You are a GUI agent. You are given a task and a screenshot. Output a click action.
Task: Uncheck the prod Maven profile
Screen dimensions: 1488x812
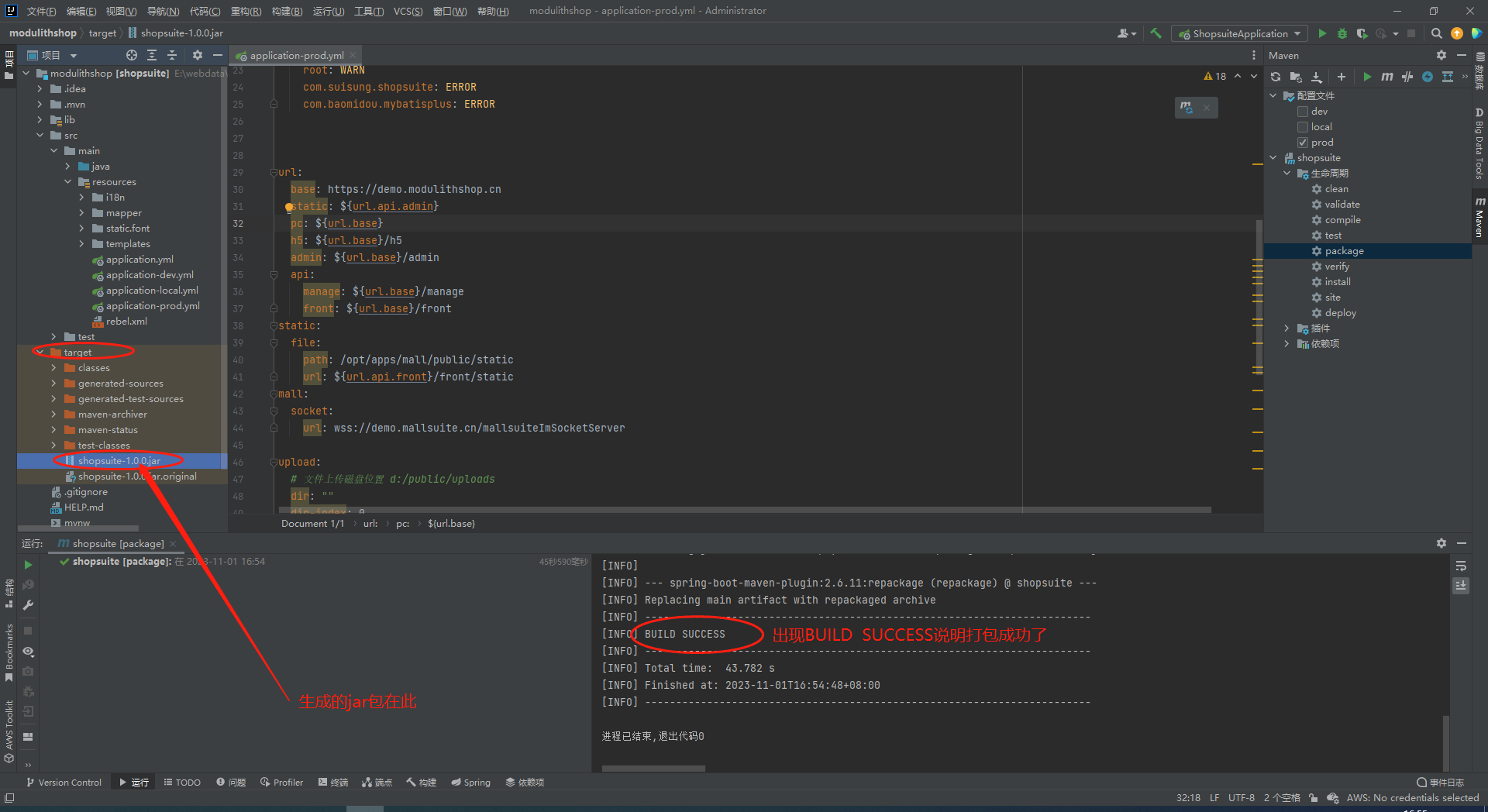(x=1303, y=143)
